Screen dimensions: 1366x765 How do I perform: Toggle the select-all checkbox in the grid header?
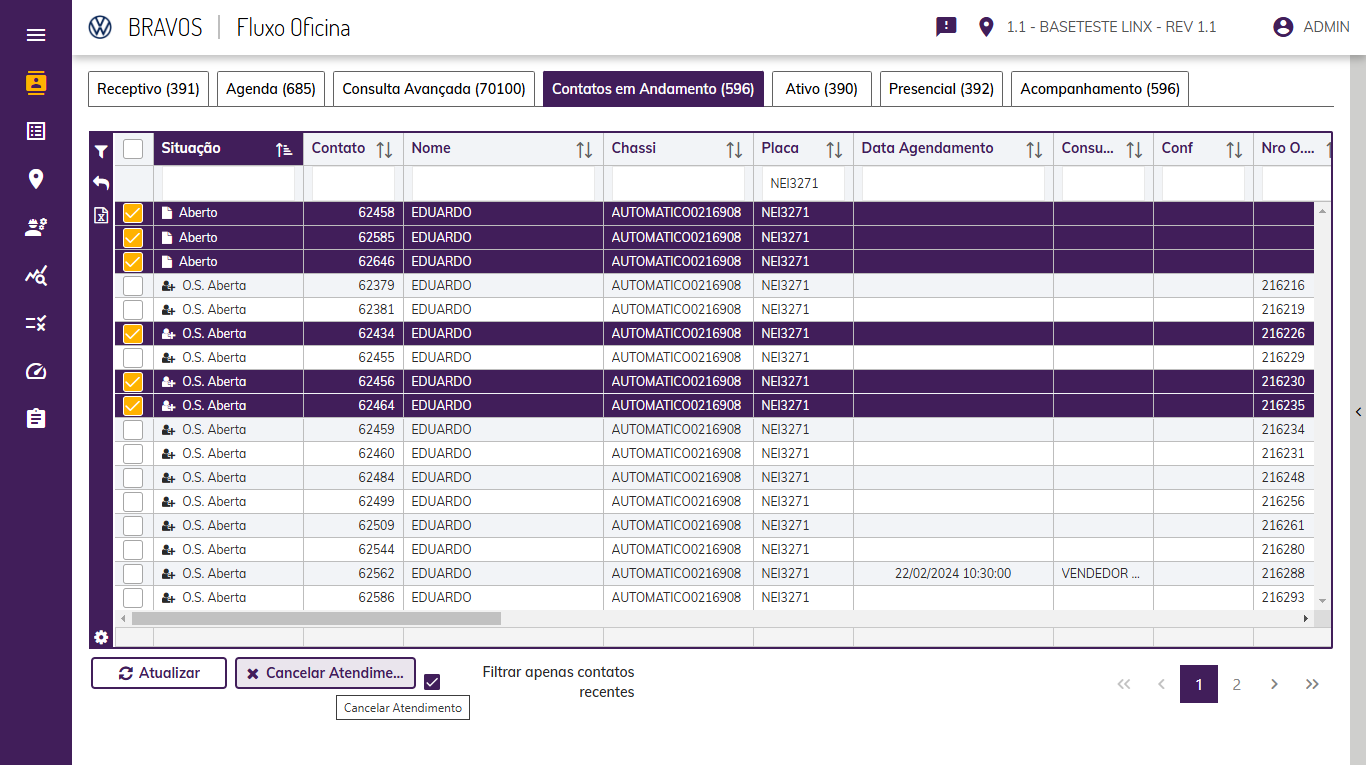[133, 149]
